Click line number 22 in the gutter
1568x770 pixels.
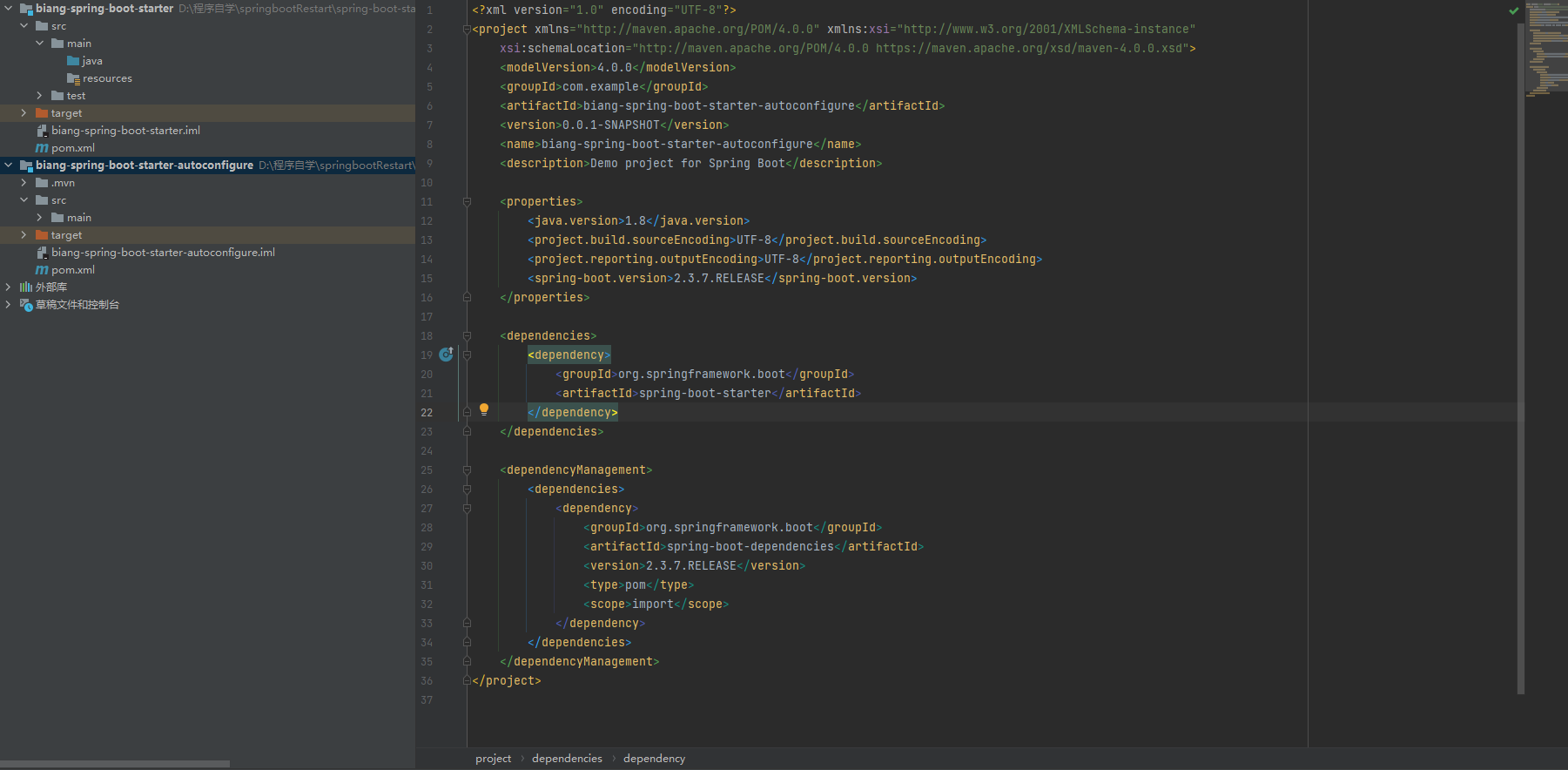pyautogui.click(x=427, y=413)
